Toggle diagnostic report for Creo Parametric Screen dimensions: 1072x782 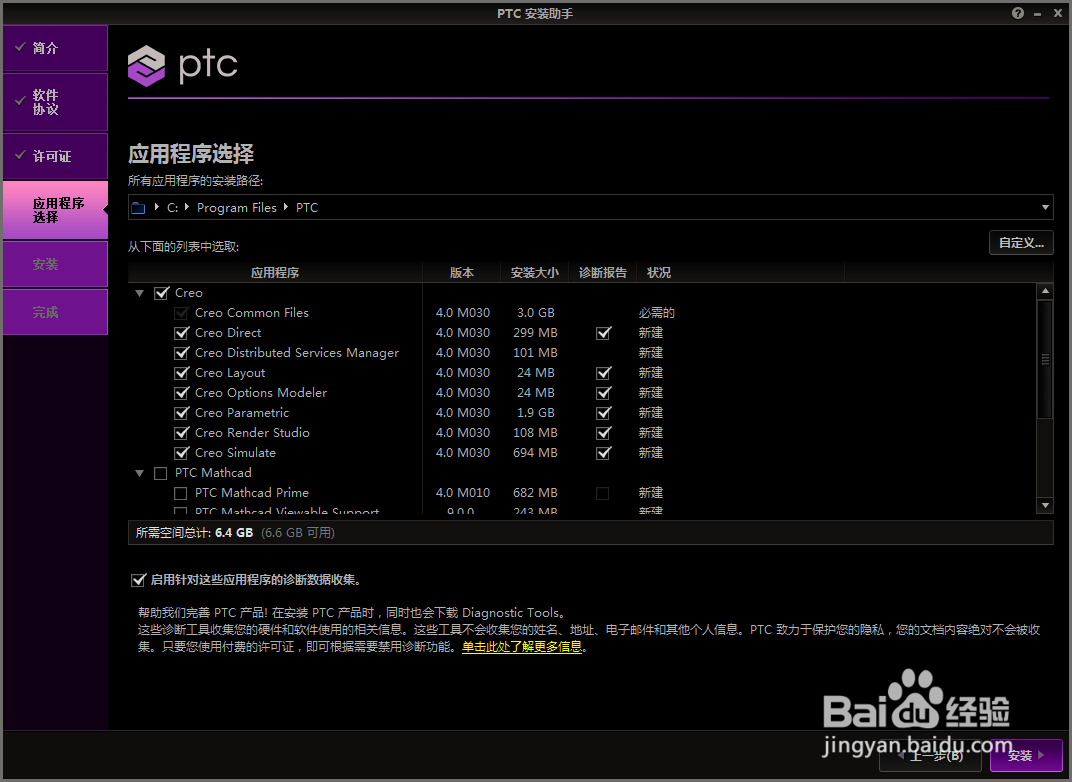[603, 413]
